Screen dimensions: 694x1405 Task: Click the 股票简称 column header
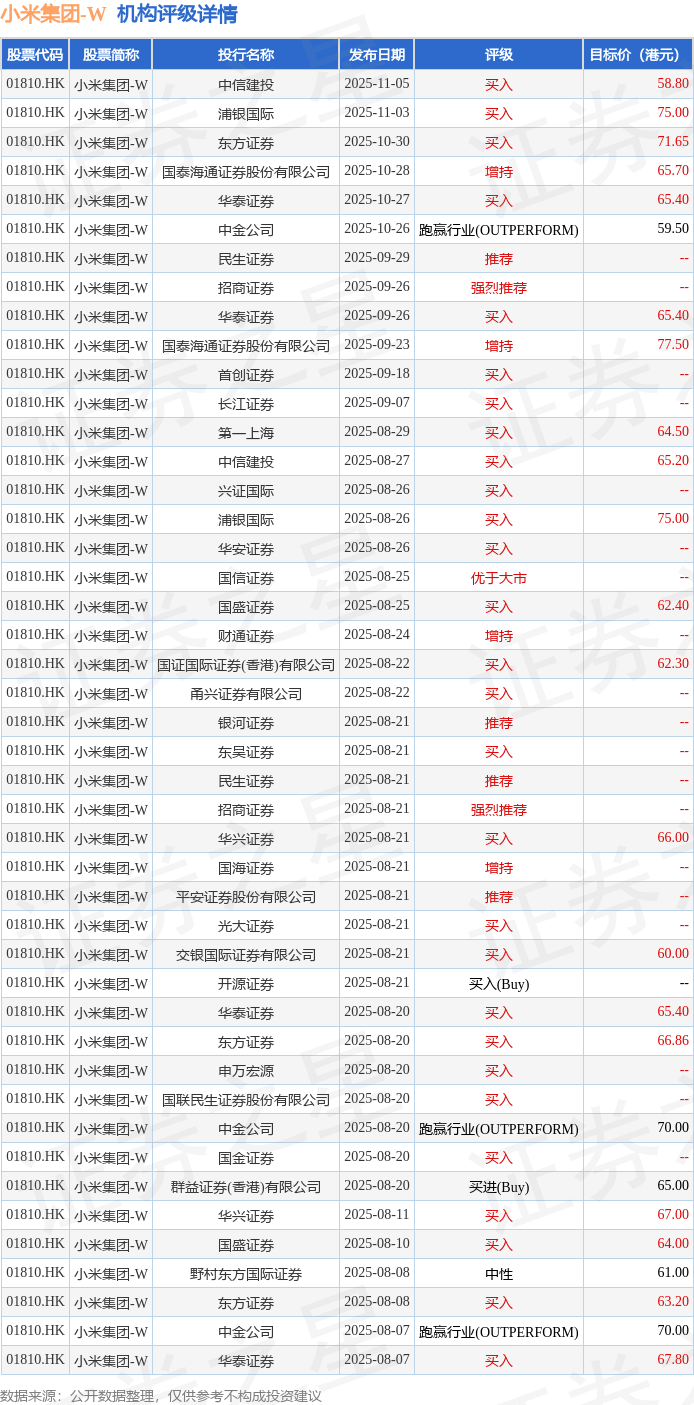(110, 55)
